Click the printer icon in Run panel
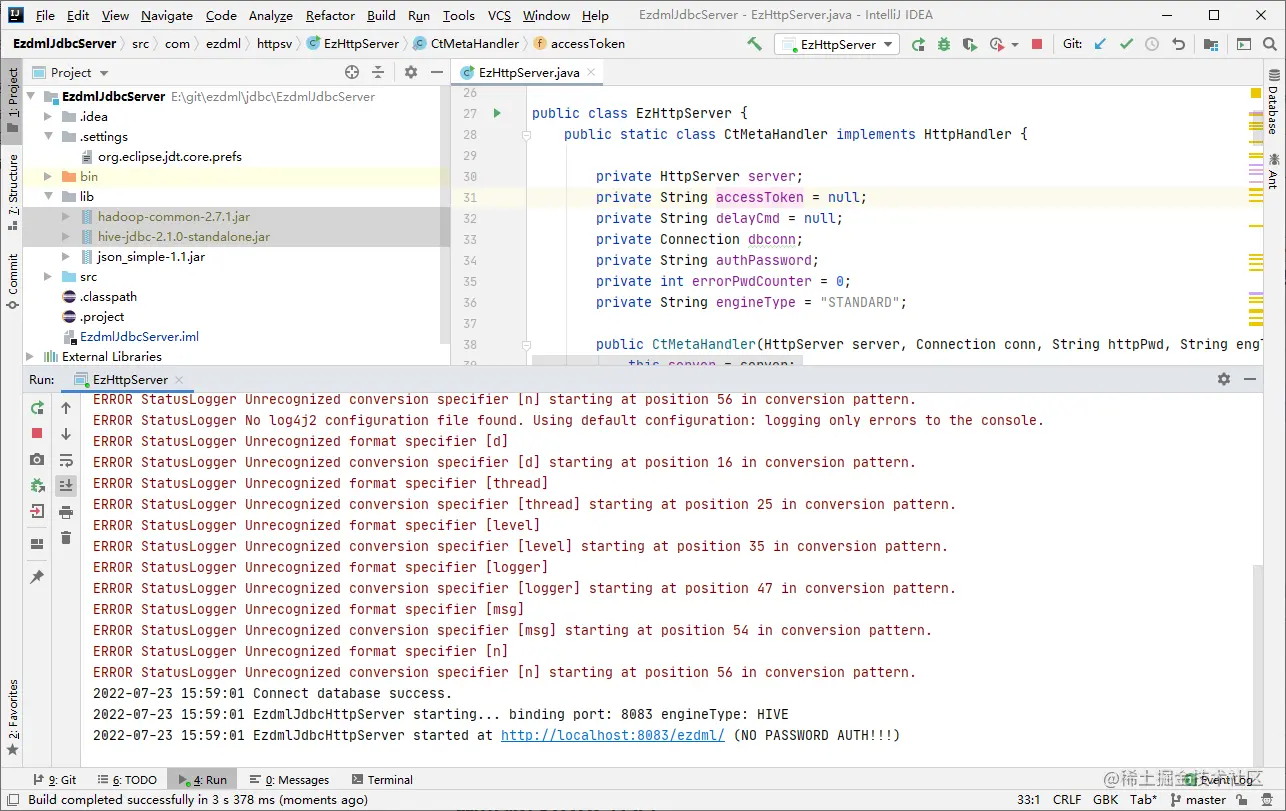The height and width of the screenshot is (811, 1286). click(66, 512)
